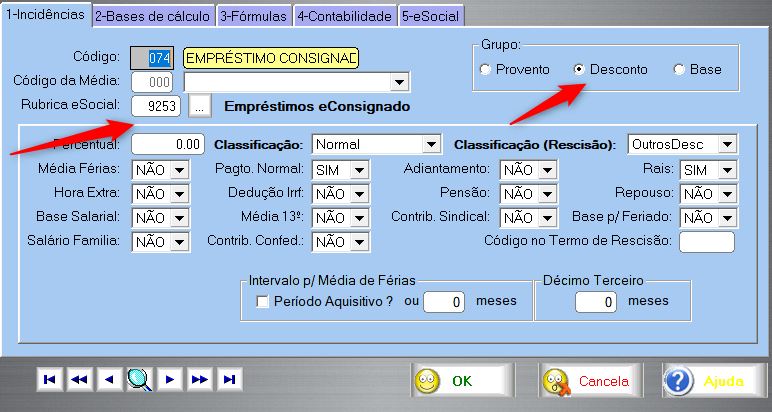Expand the Base p/ Feriado dropdown
Viewport: 772px width, 412px height.
[x=727, y=217]
